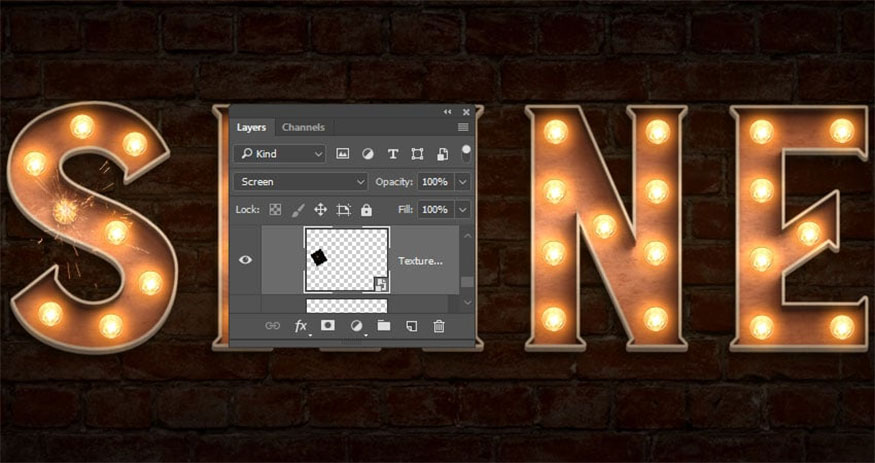
Task: Filter for shape layers
Action: 417,154
